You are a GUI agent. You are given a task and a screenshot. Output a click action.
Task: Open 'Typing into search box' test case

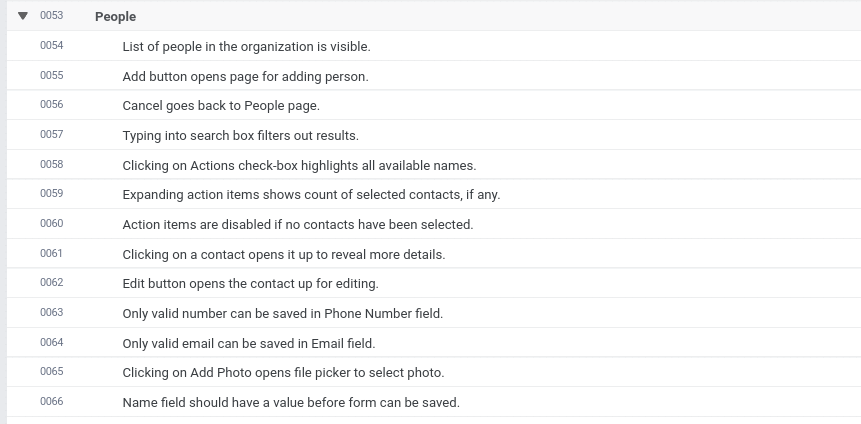(x=240, y=135)
